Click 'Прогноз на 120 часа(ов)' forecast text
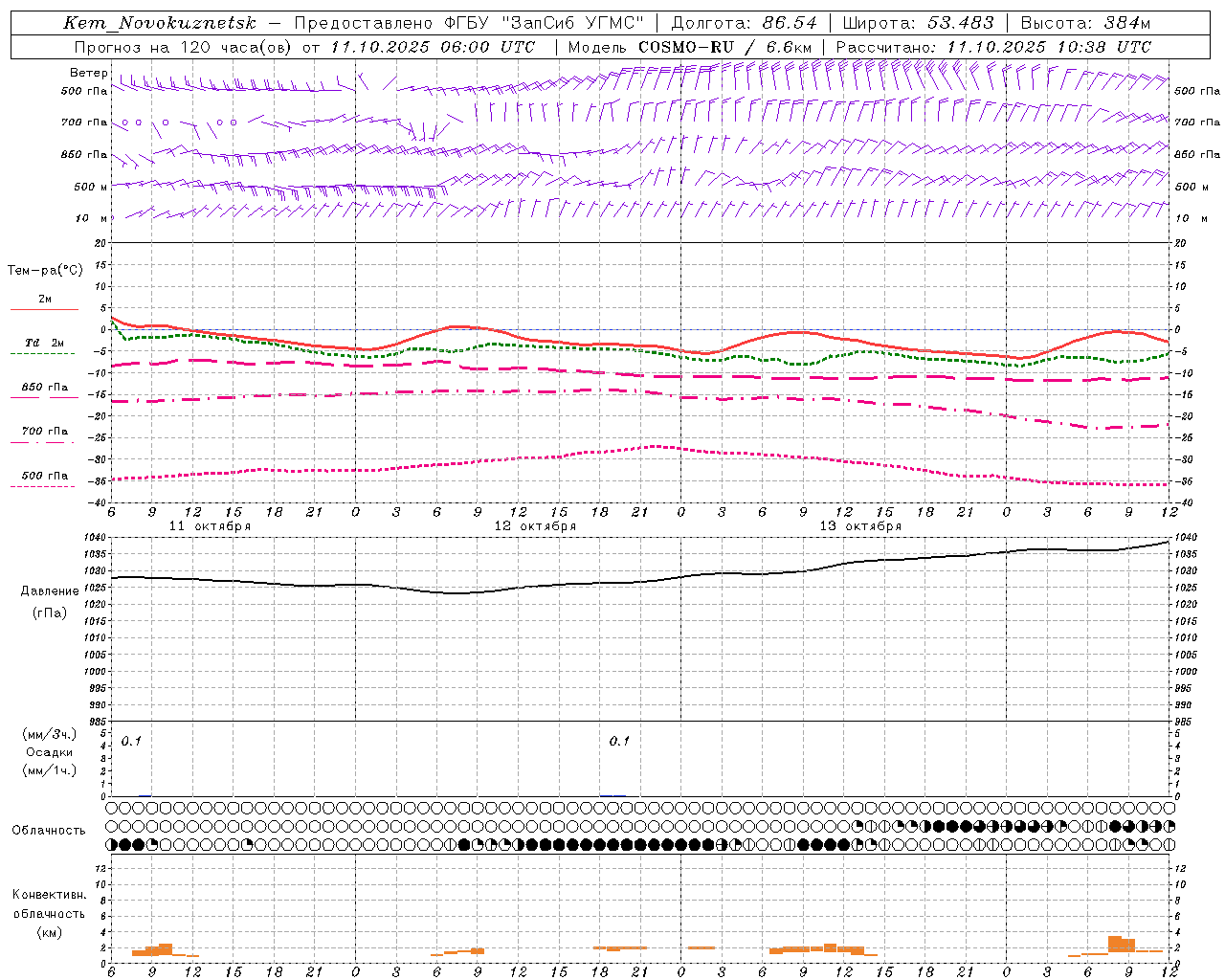1225x980 pixels. (184, 47)
